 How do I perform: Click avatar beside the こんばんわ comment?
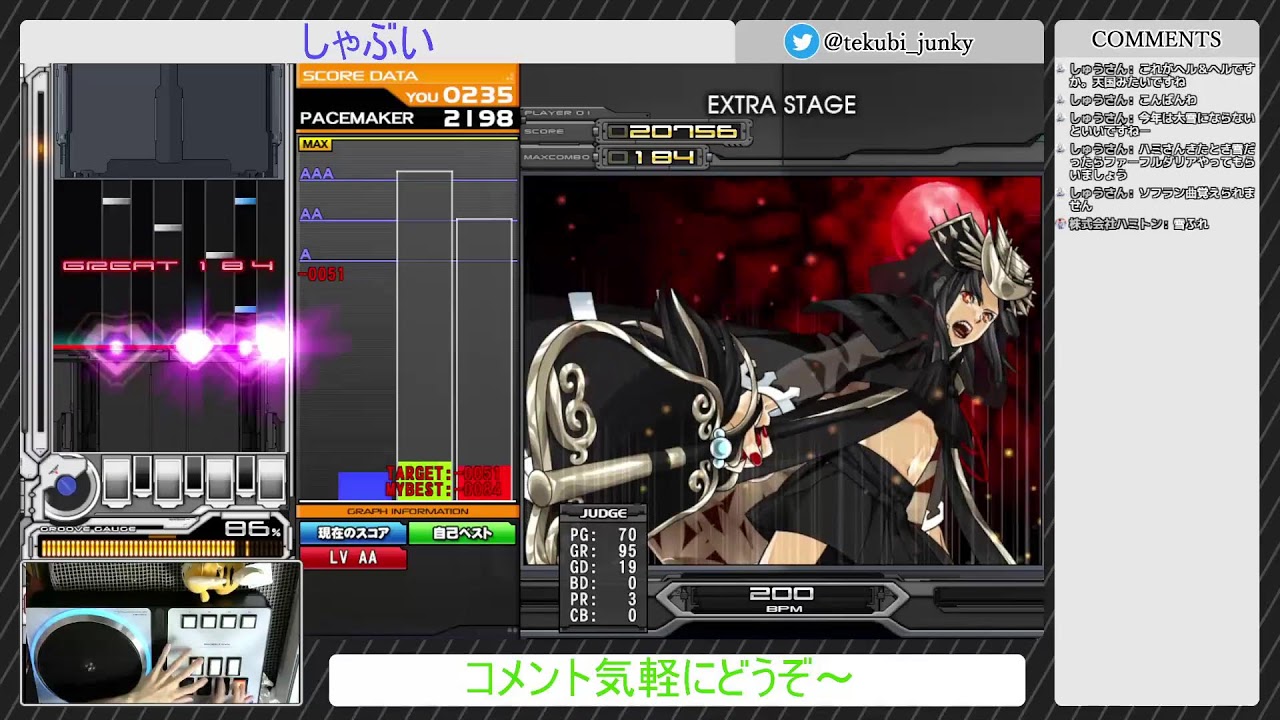(1062, 100)
